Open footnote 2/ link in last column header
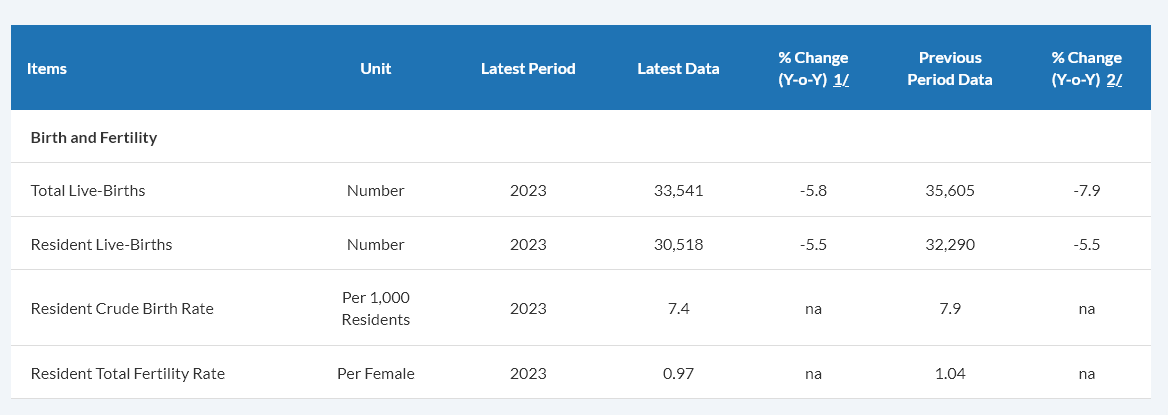The height and width of the screenshot is (415, 1168). tap(1114, 80)
